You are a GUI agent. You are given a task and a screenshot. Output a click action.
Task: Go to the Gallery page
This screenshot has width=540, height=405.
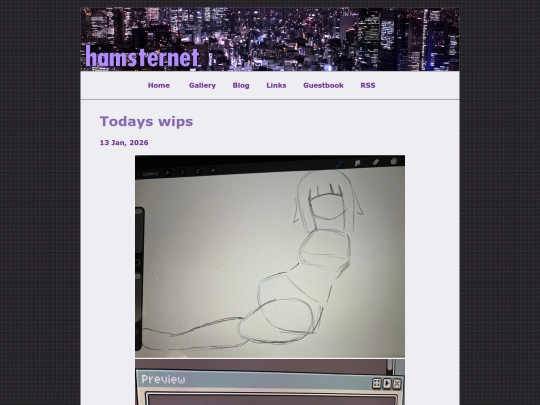202,85
